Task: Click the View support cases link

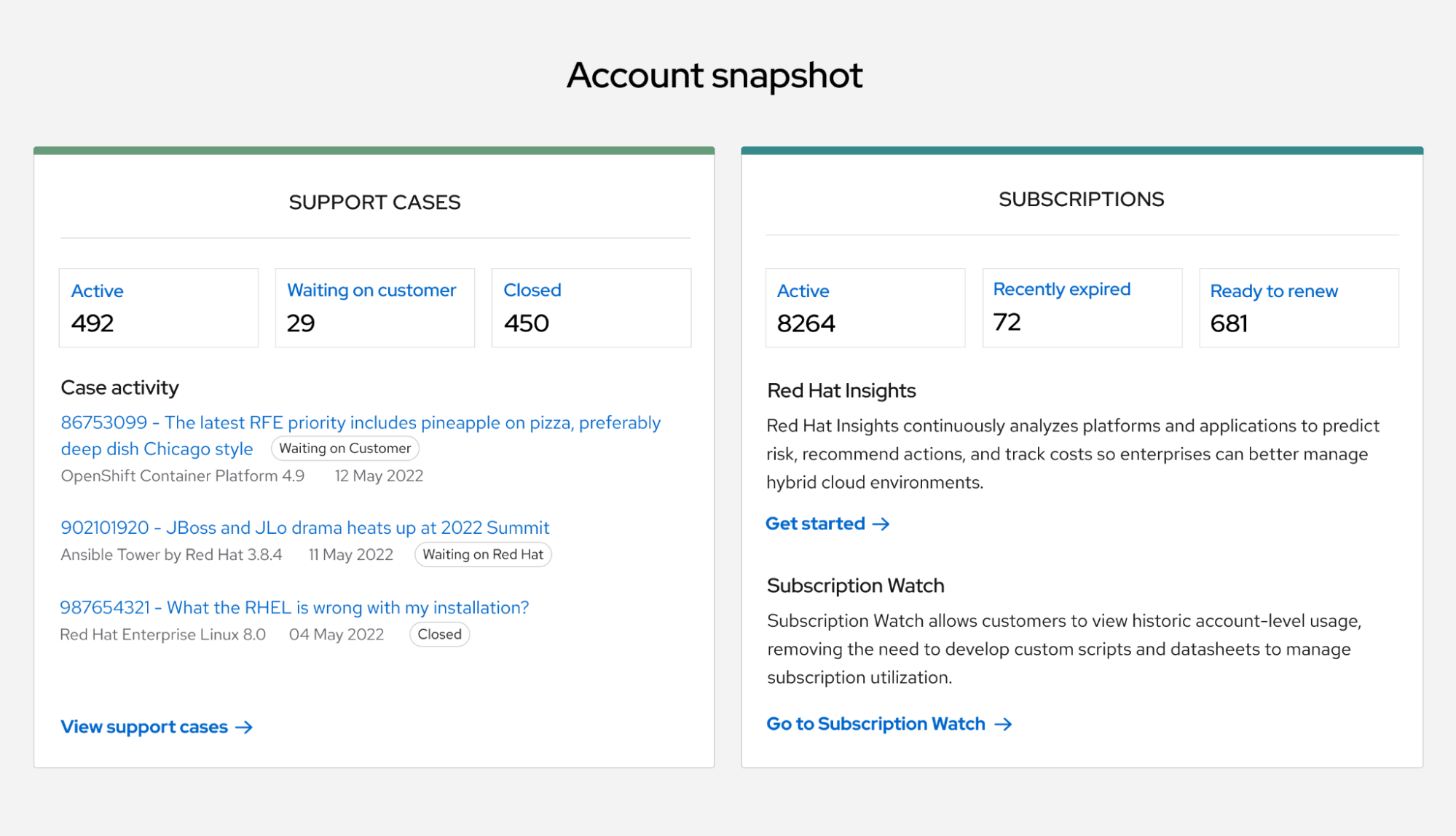Action: (144, 727)
